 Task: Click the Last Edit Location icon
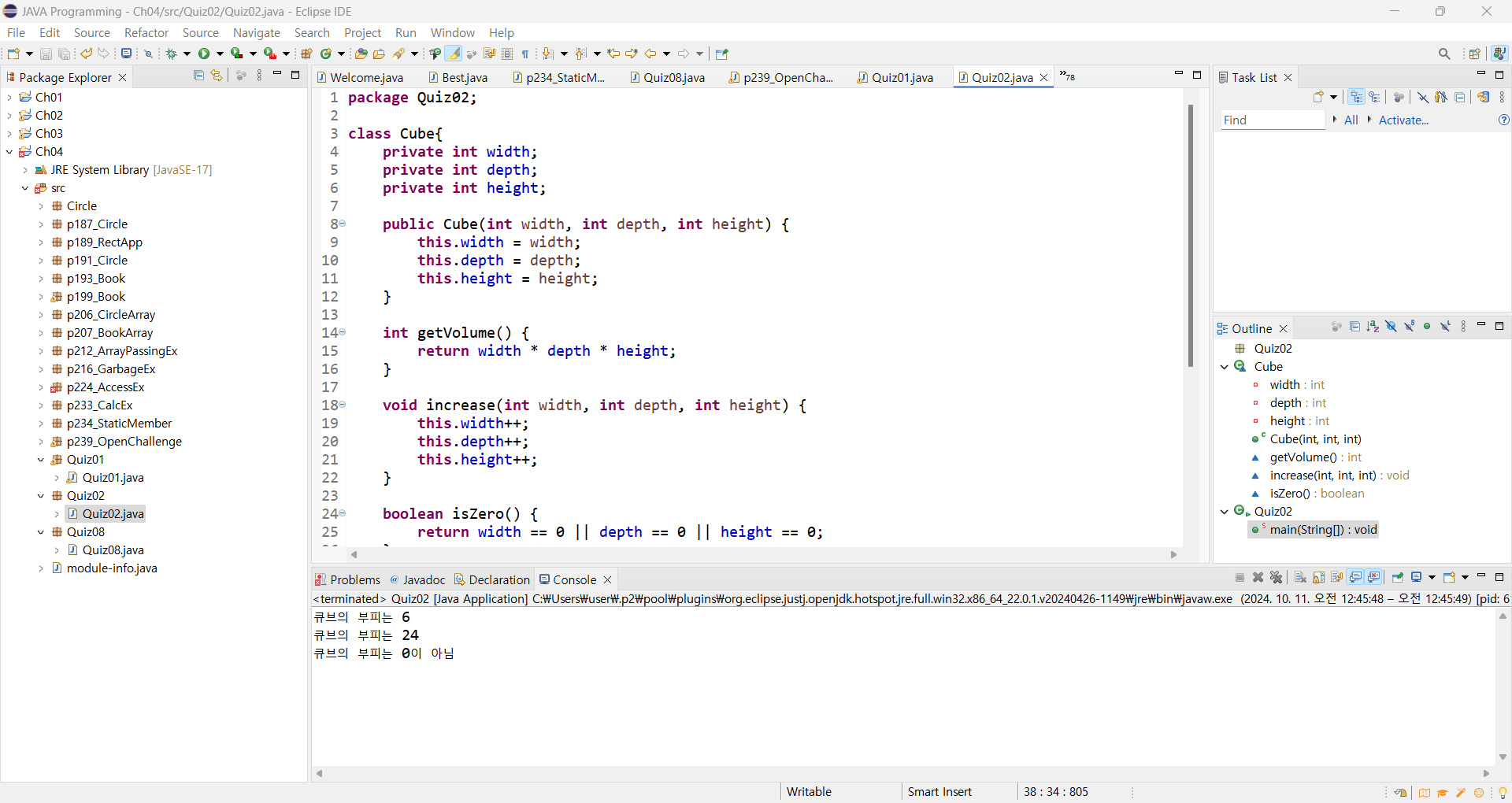pos(614,54)
